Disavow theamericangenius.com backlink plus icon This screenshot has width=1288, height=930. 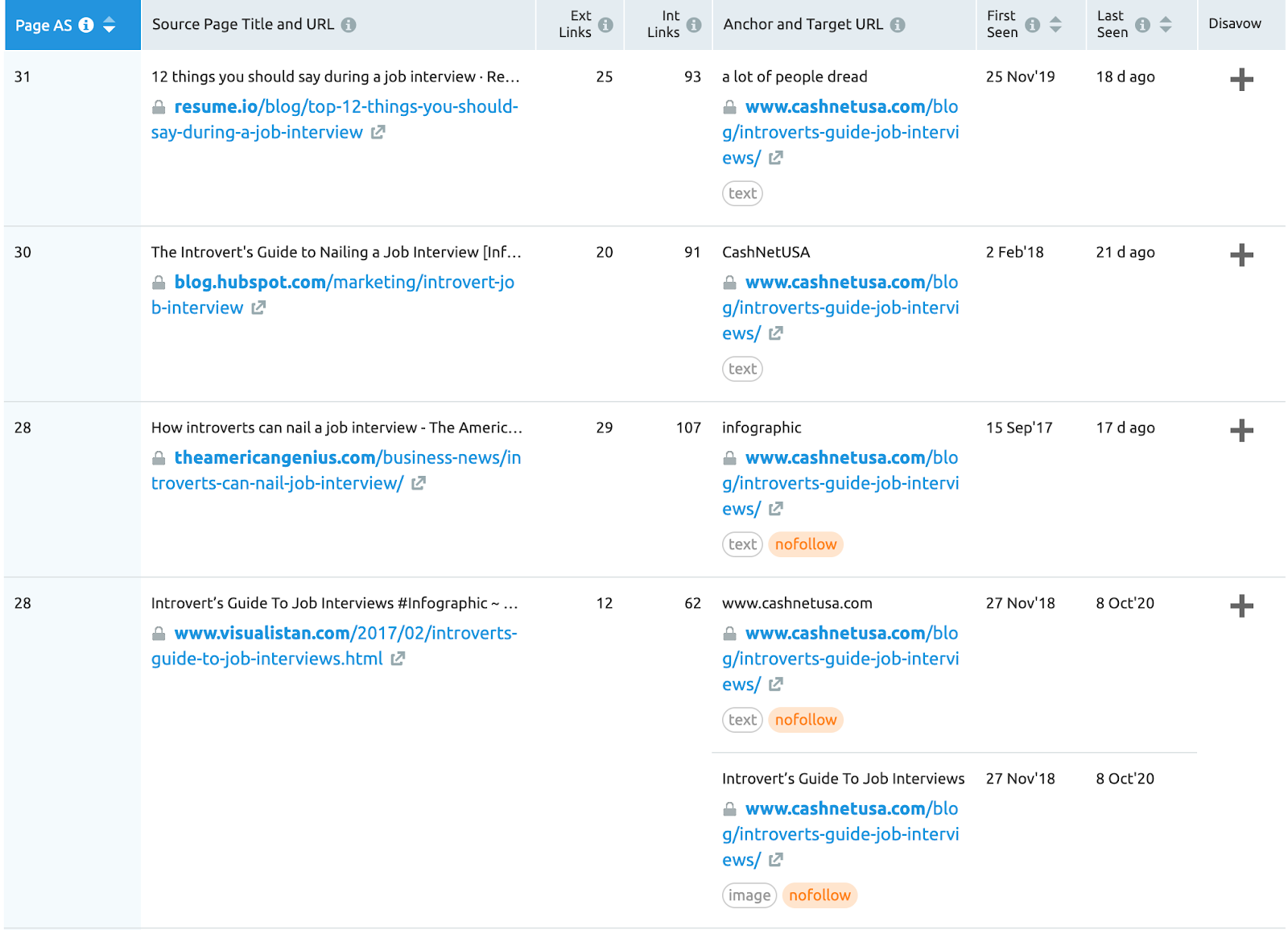(x=1241, y=431)
